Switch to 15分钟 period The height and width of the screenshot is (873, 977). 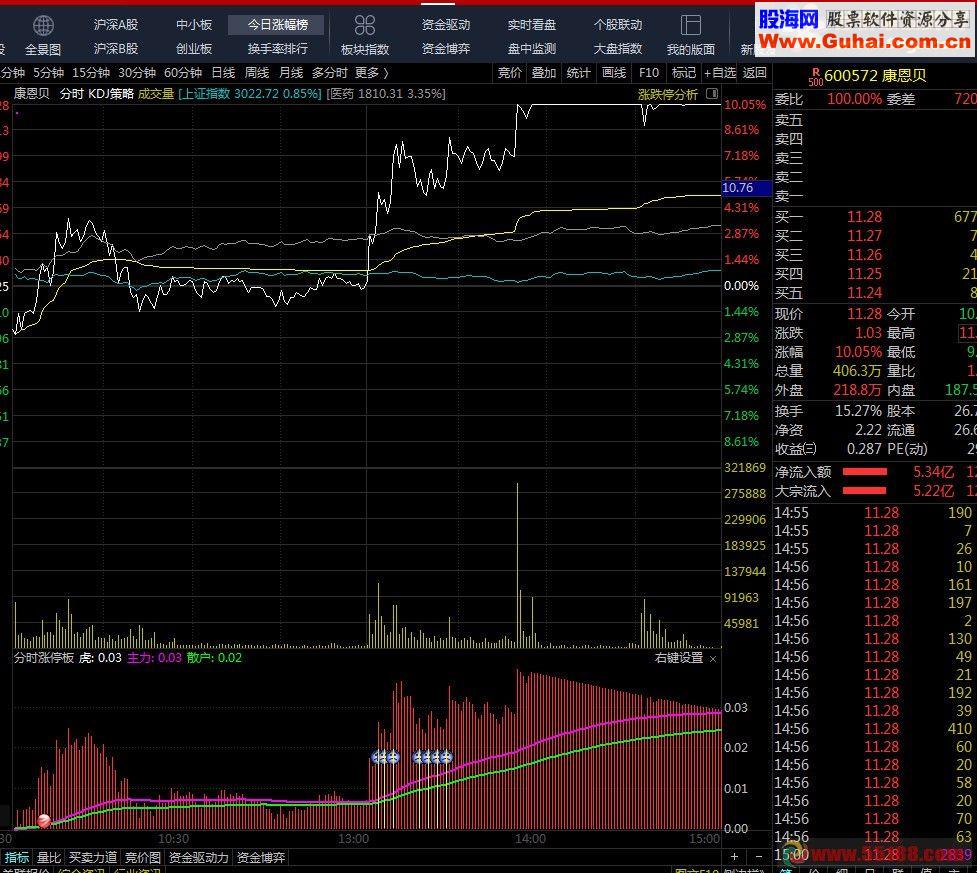coord(91,73)
